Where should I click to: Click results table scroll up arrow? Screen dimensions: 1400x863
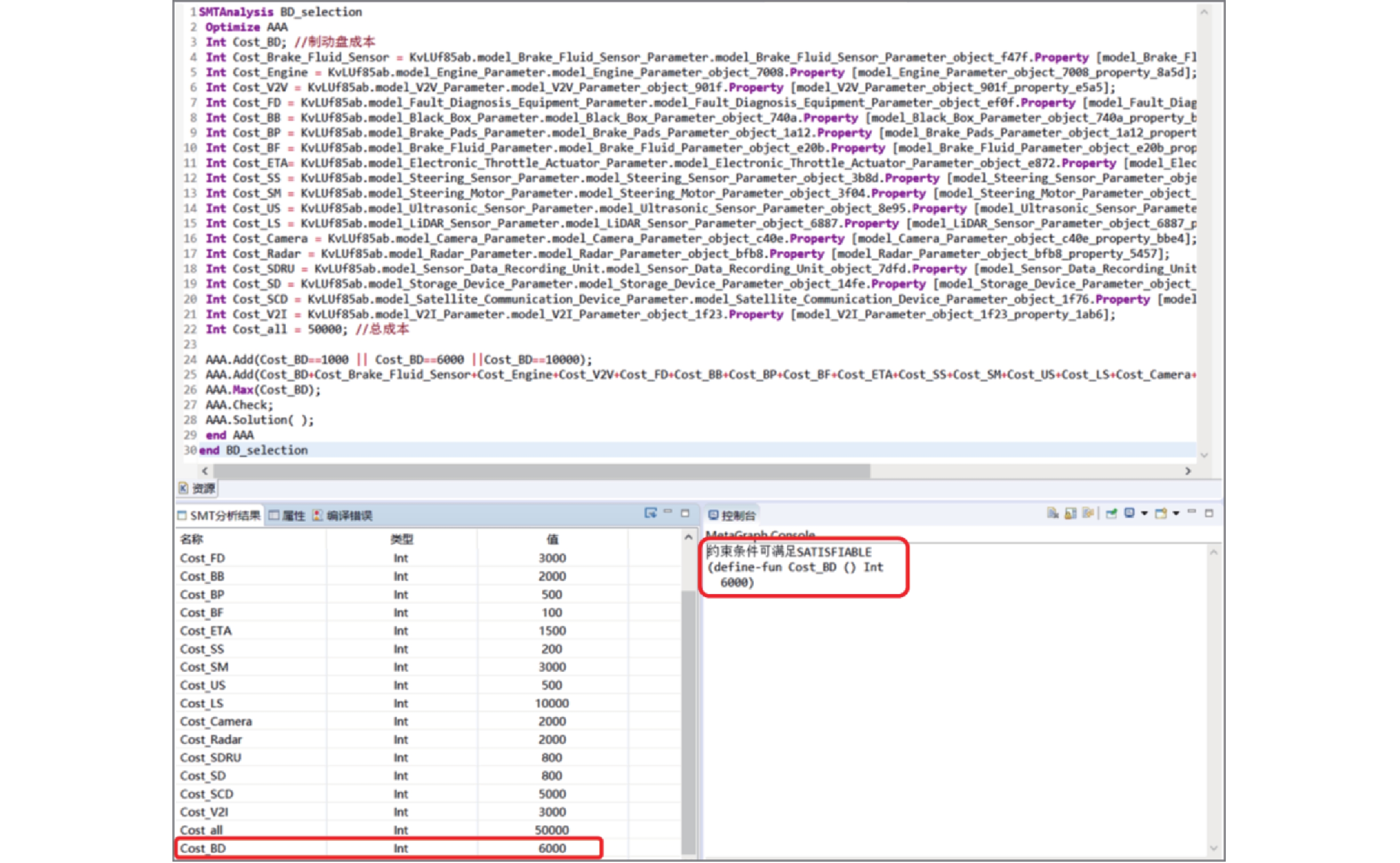click(x=688, y=537)
